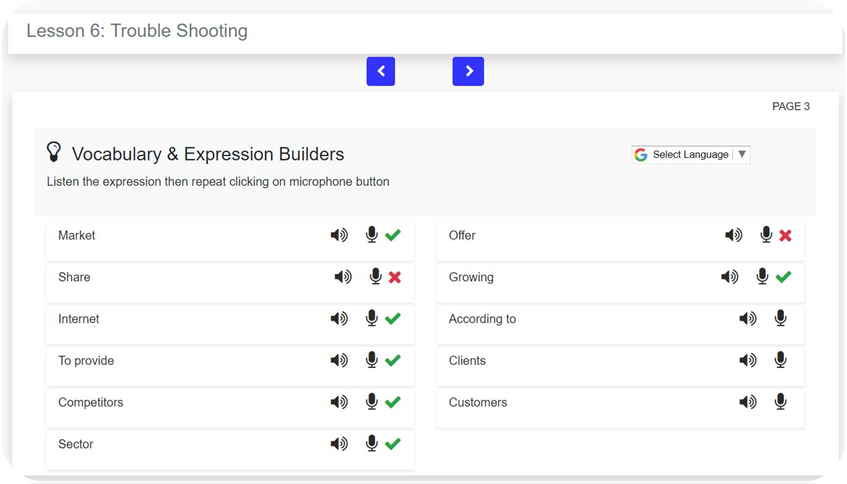The width and height of the screenshot is (847, 484).
Task: Click the lightbulb icon beside Vocabulary heading
Action: coord(54,152)
